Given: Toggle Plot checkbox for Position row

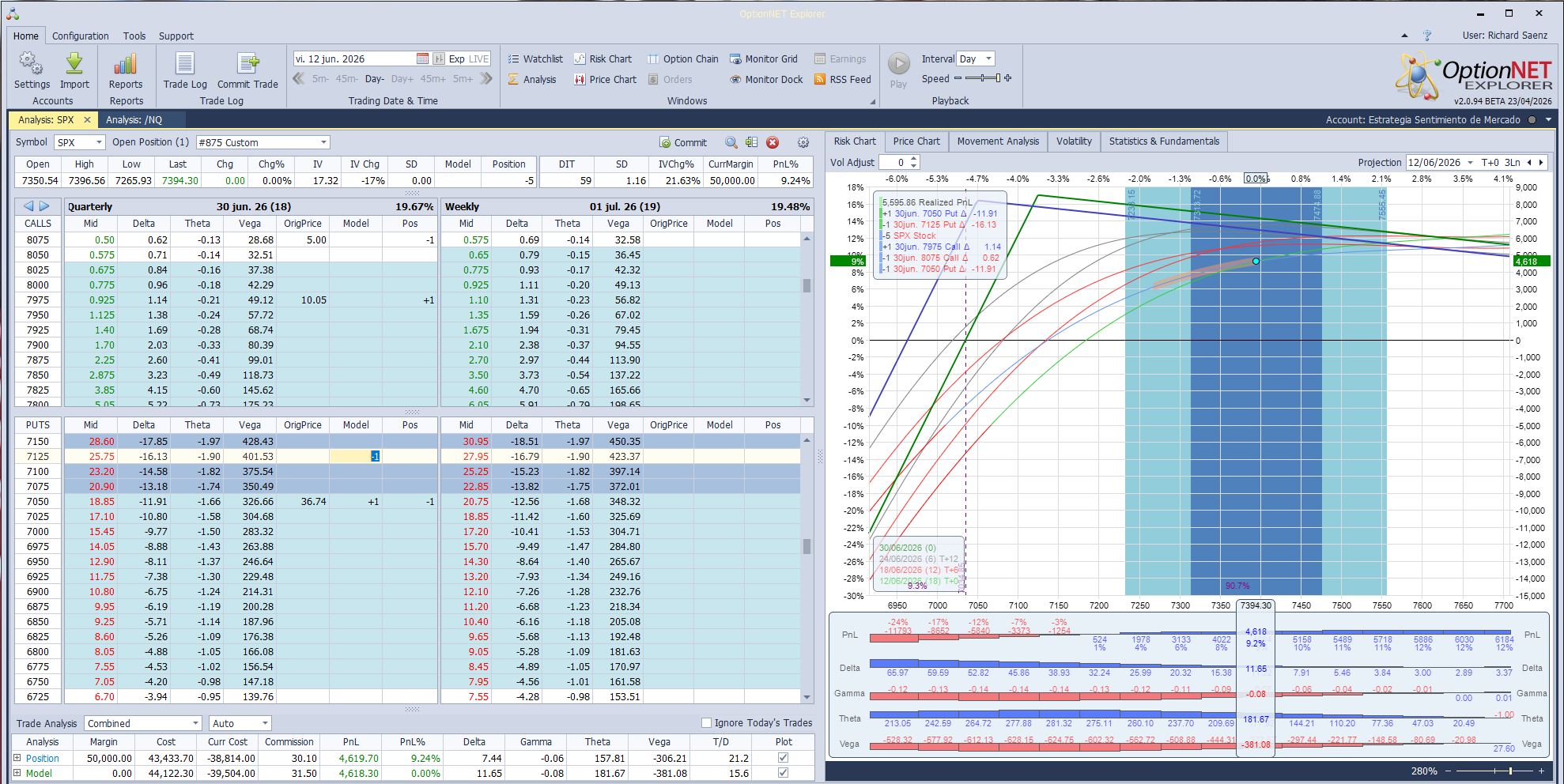Looking at the screenshot, I should pyautogui.click(x=783, y=758).
